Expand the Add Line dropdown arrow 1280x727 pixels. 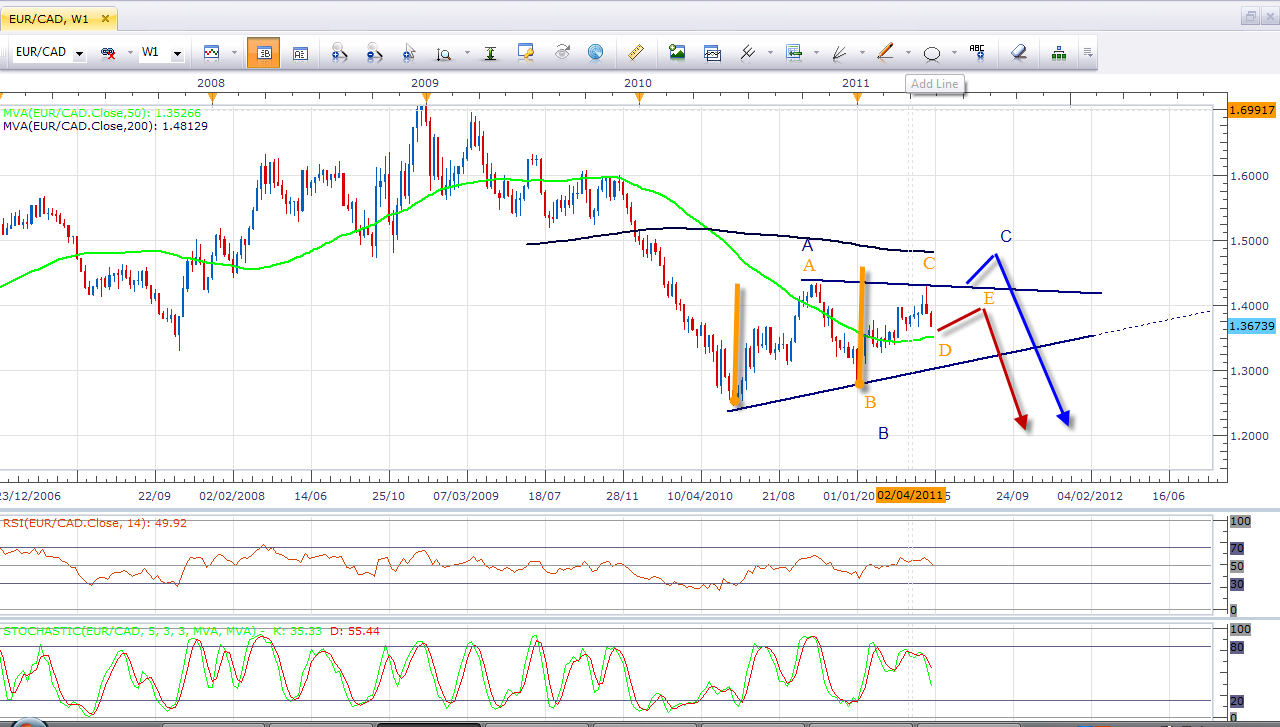(908, 53)
